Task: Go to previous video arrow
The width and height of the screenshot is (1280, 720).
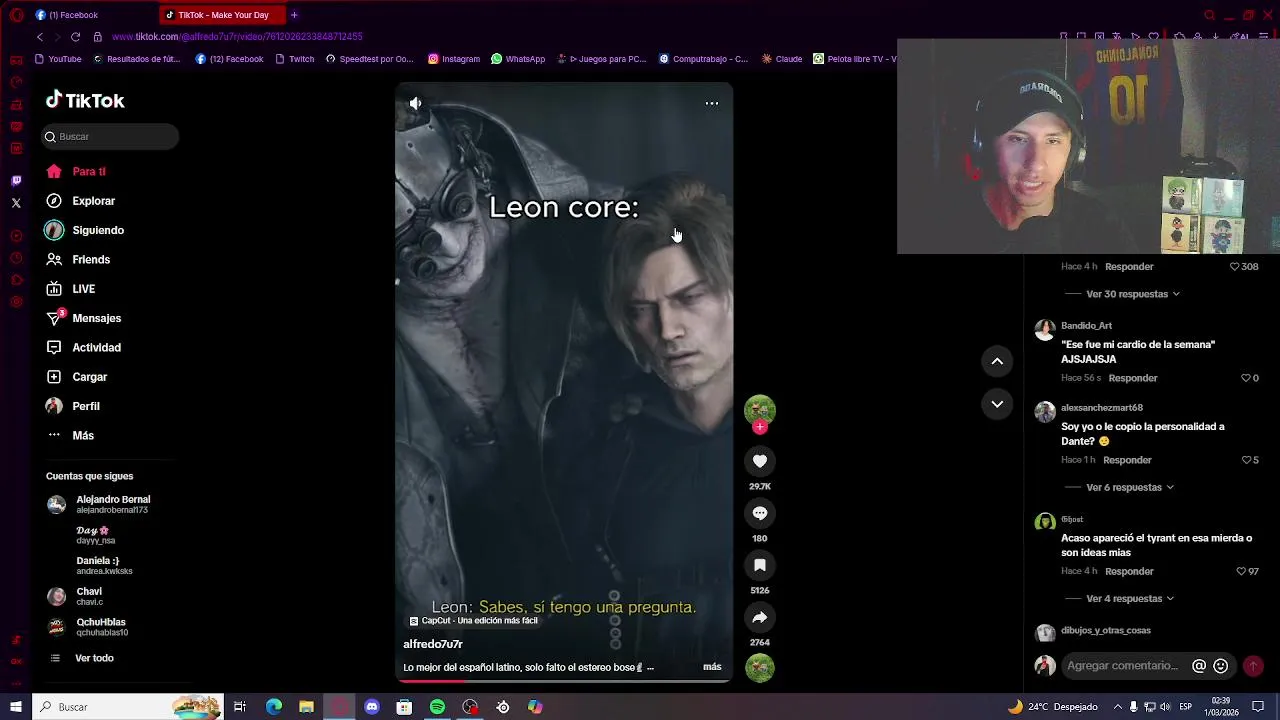Action: (997, 361)
